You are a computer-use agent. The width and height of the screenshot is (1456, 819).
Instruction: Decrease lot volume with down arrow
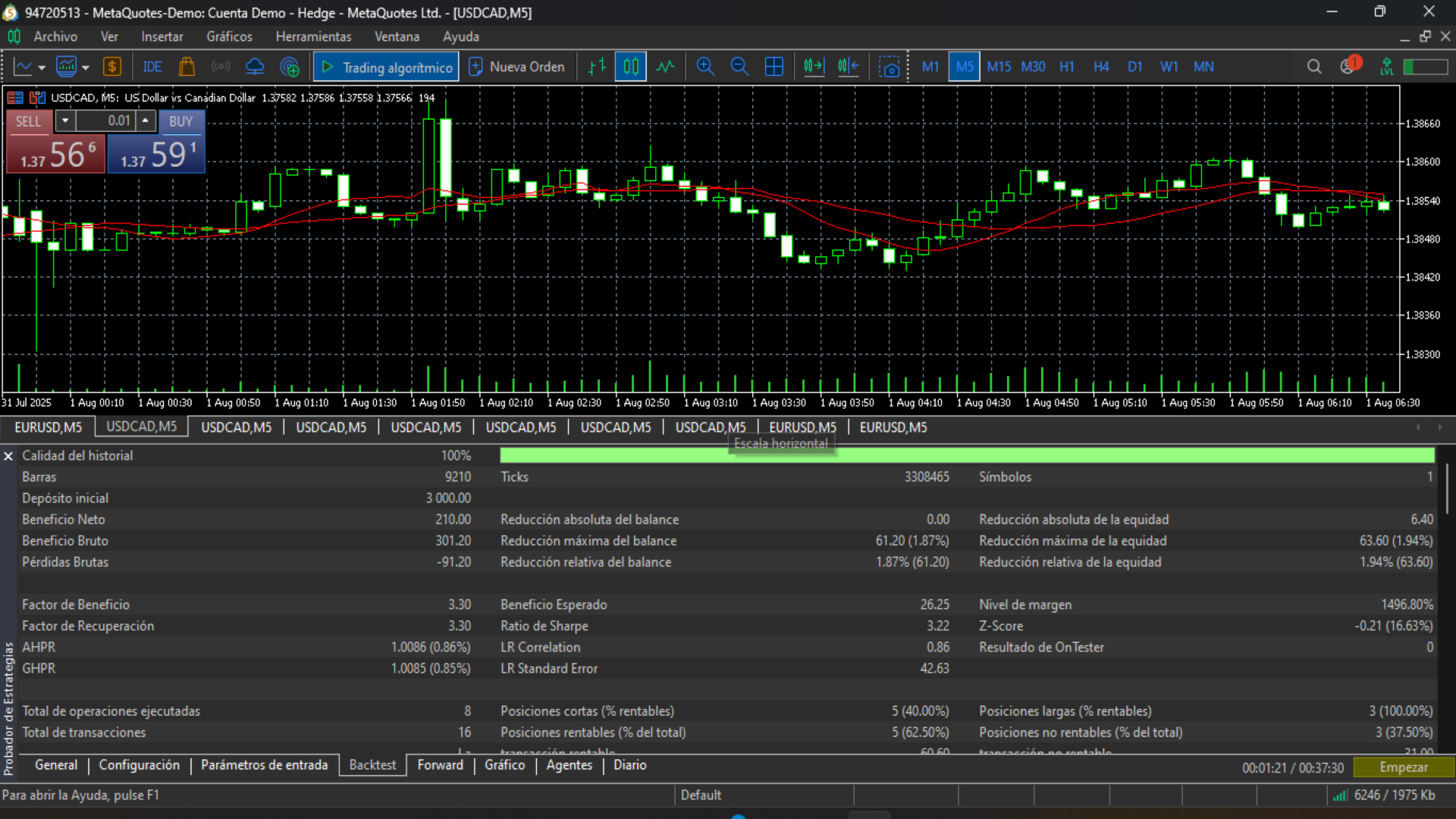click(x=65, y=121)
